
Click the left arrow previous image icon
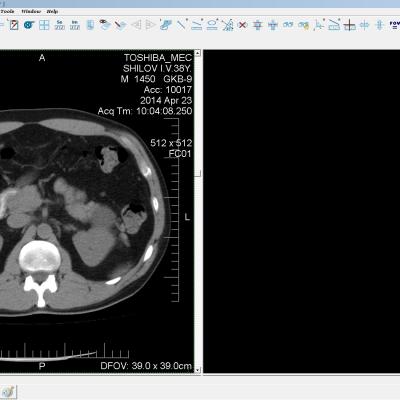pos(136,25)
